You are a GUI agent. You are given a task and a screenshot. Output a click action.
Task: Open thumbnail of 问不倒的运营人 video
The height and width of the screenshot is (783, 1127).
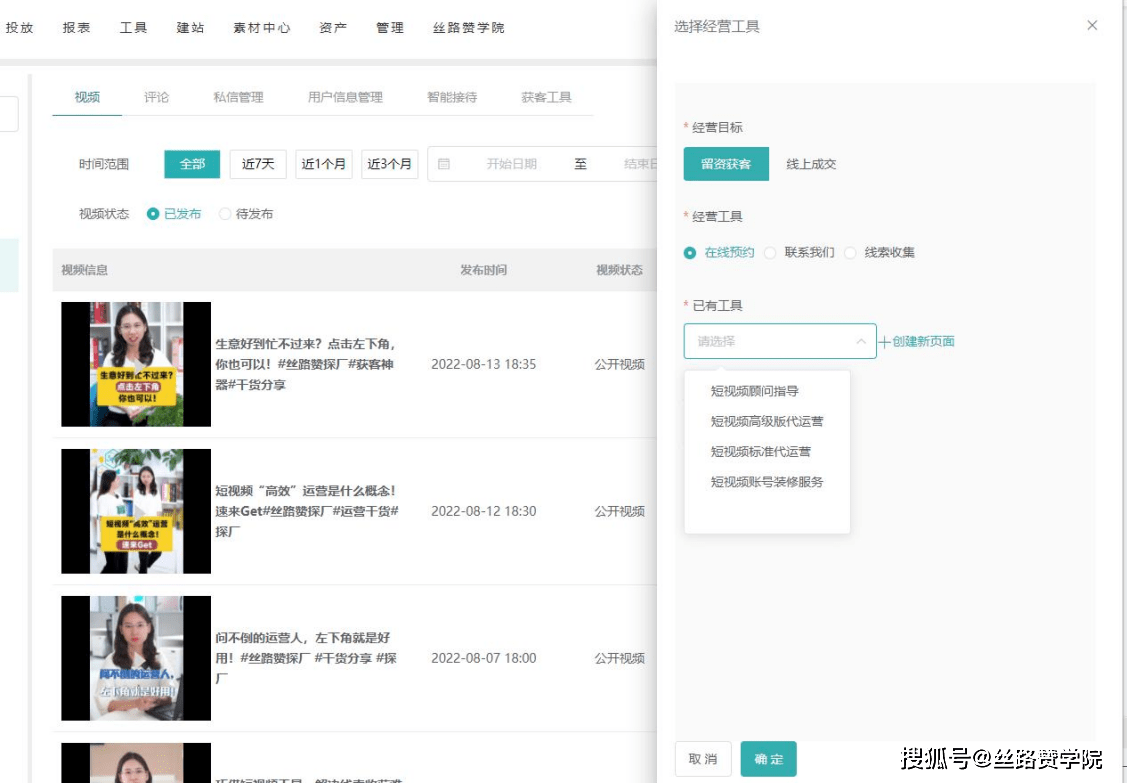[136, 658]
